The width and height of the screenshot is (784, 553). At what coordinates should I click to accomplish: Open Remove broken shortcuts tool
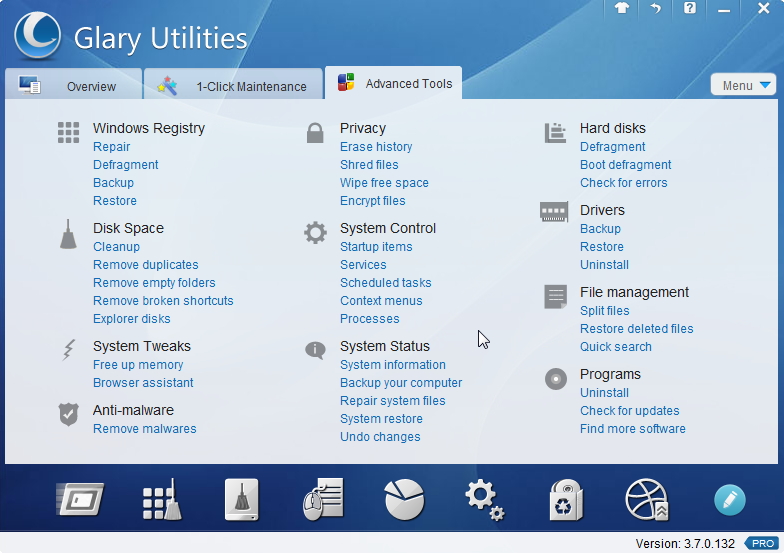[163, 301]
